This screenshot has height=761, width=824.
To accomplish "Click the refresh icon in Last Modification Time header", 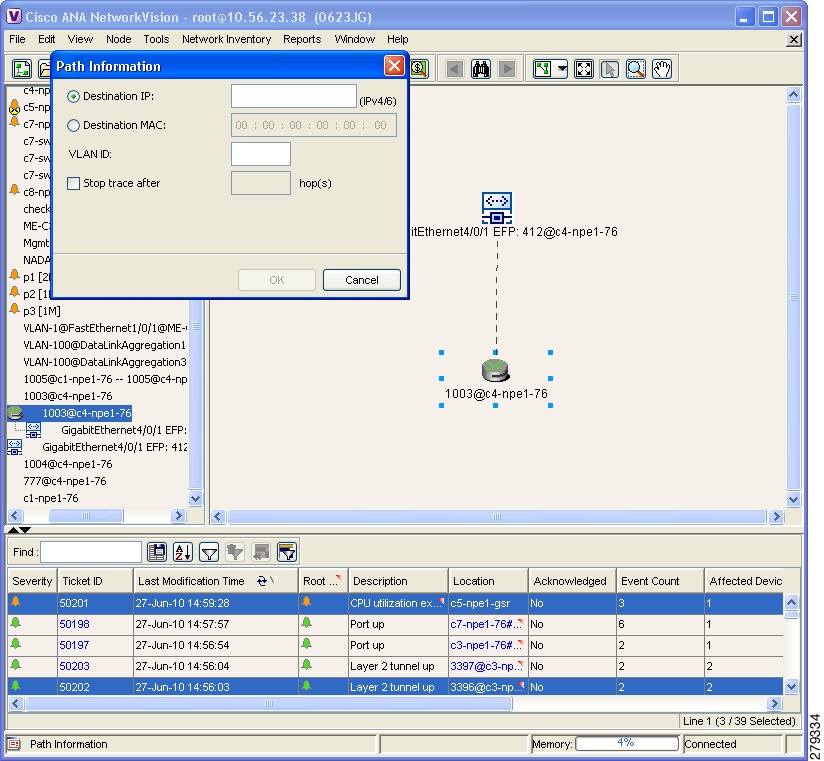I will pyautogui.click(x=262, y=581).
